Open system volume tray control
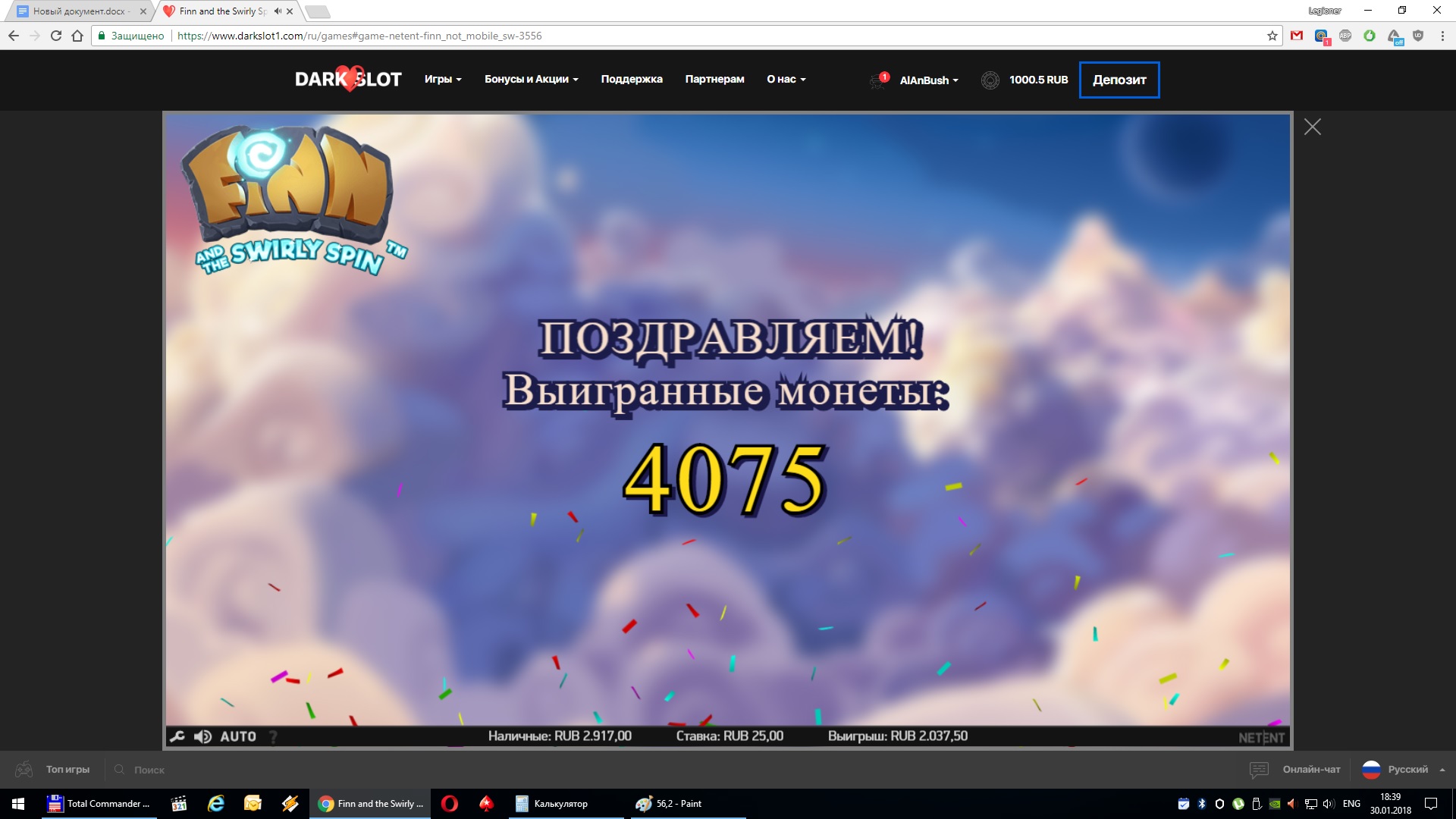 pyautogui.click(x=1329, y=804)
